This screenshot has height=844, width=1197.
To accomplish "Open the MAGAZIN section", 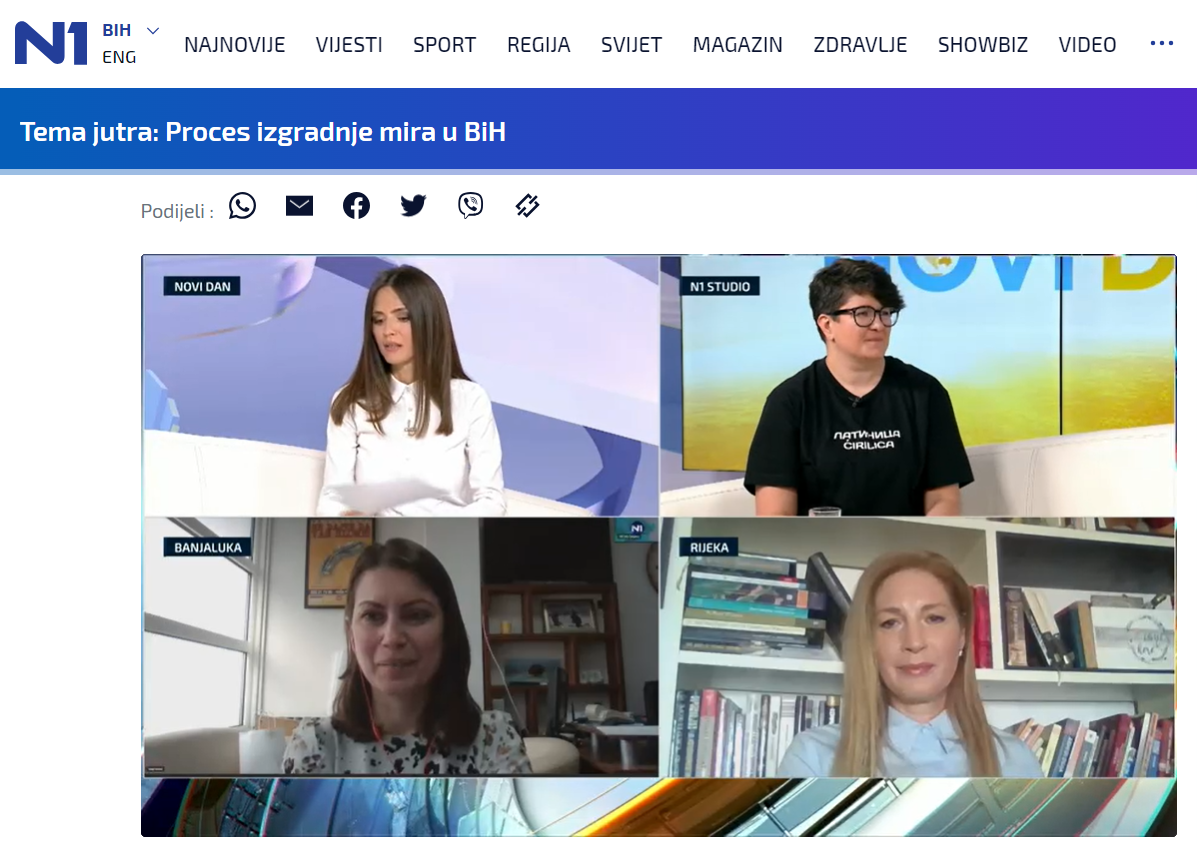I will click(738, 44).
